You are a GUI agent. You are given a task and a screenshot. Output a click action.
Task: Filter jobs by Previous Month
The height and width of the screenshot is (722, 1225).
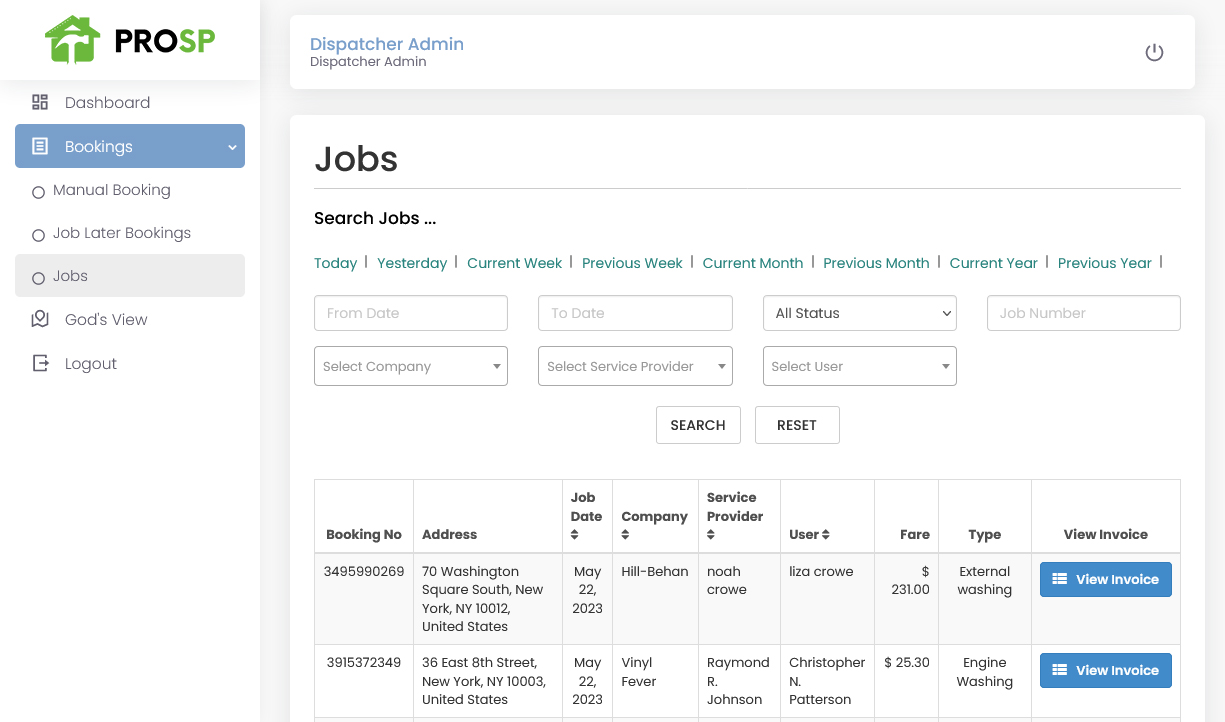876,263
